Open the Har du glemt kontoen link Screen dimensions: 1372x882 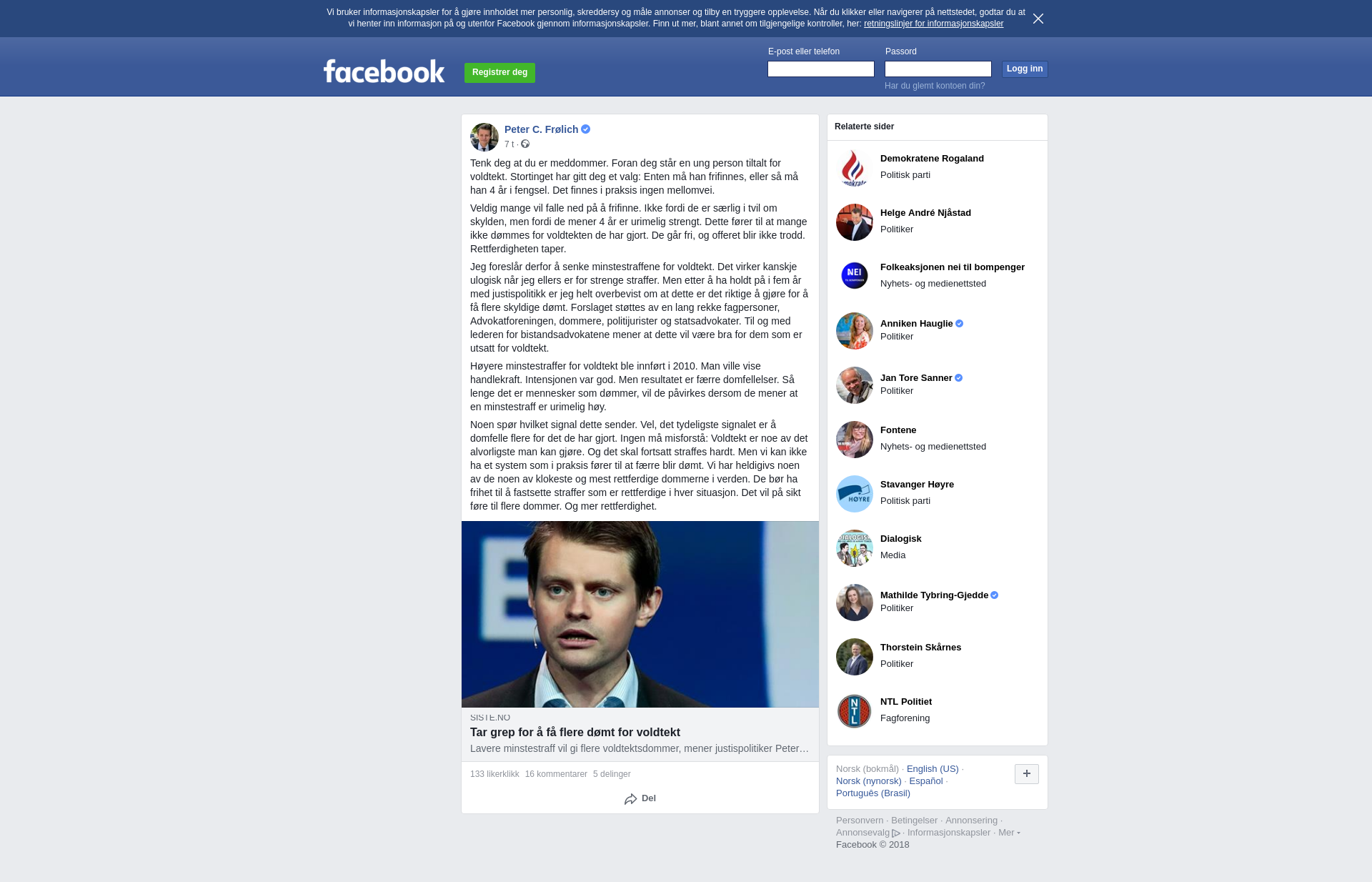tap(935, 86)
